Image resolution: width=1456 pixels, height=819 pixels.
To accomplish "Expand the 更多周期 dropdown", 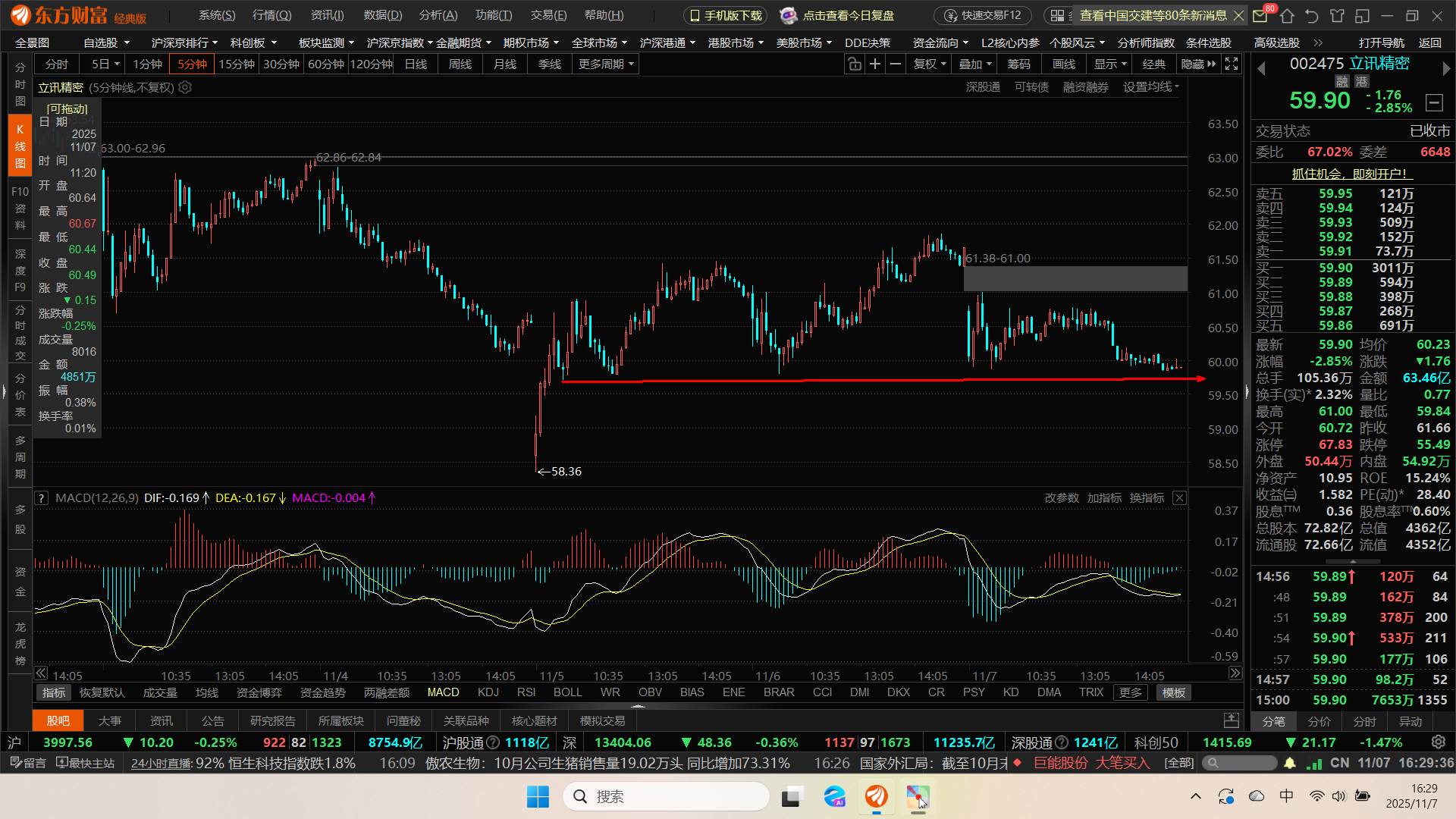I will [606, 64].
